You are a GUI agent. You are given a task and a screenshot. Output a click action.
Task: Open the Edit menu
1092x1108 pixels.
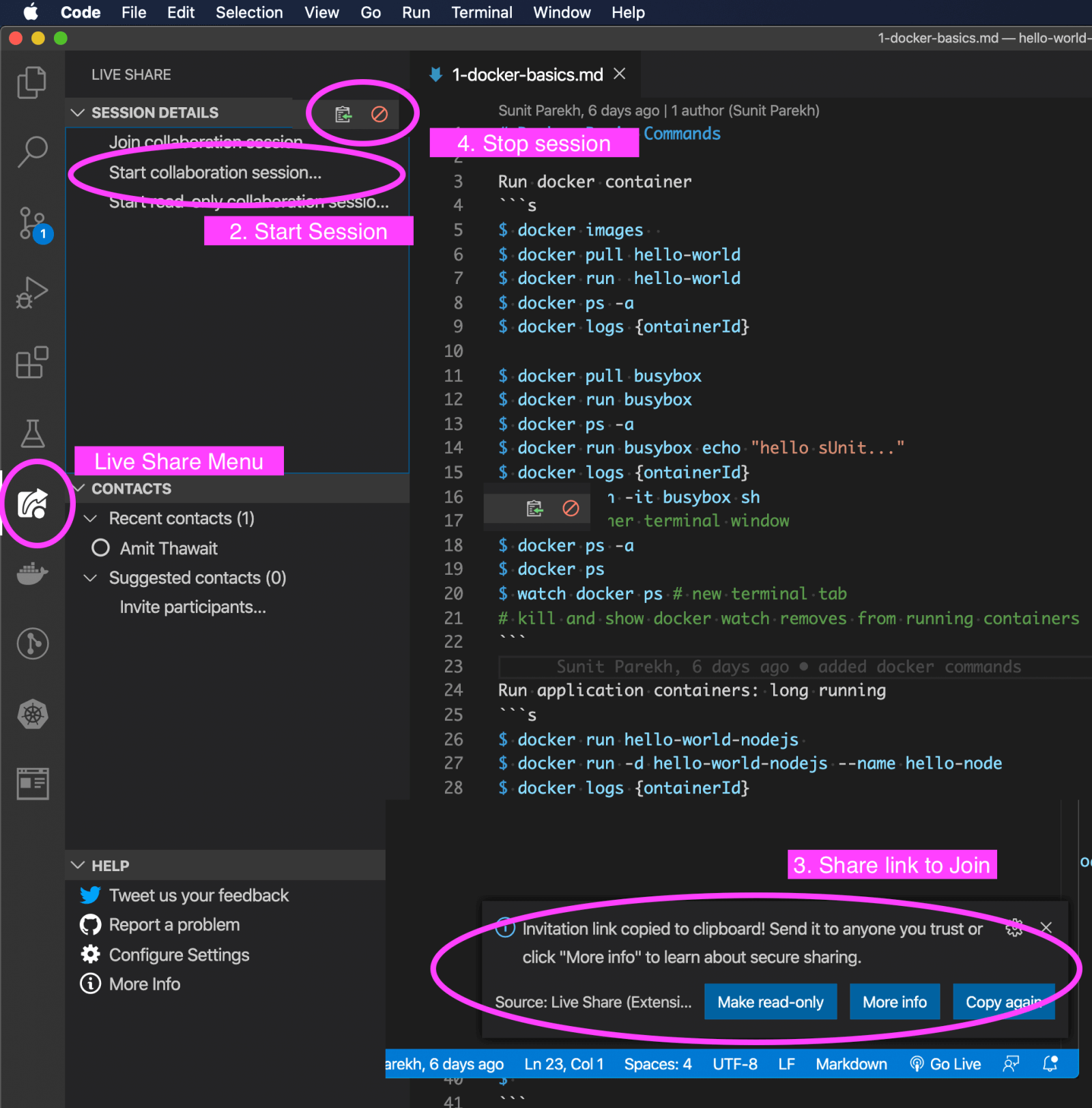[181, 12]
